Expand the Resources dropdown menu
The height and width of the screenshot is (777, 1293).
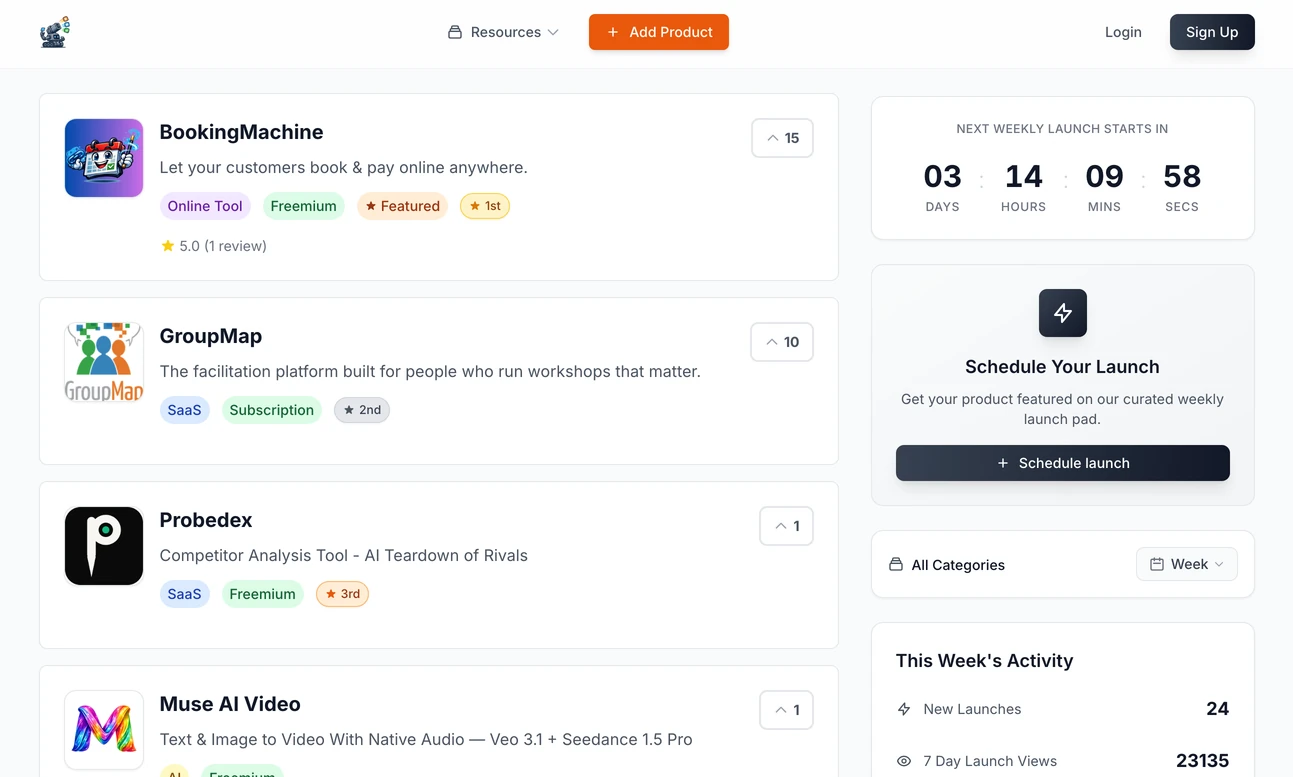point(503,32)
